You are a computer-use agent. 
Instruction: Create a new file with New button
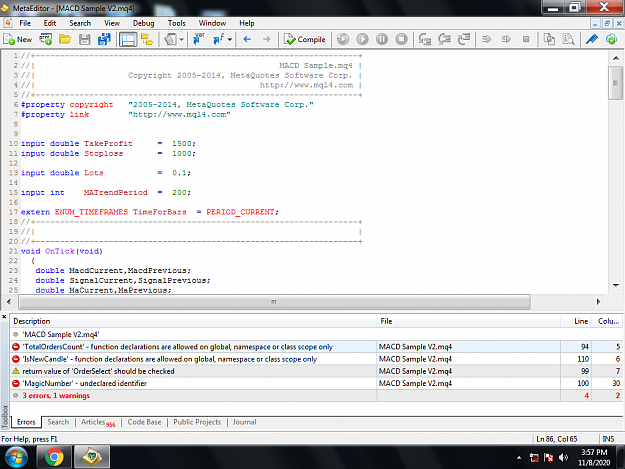pos(18,39)
